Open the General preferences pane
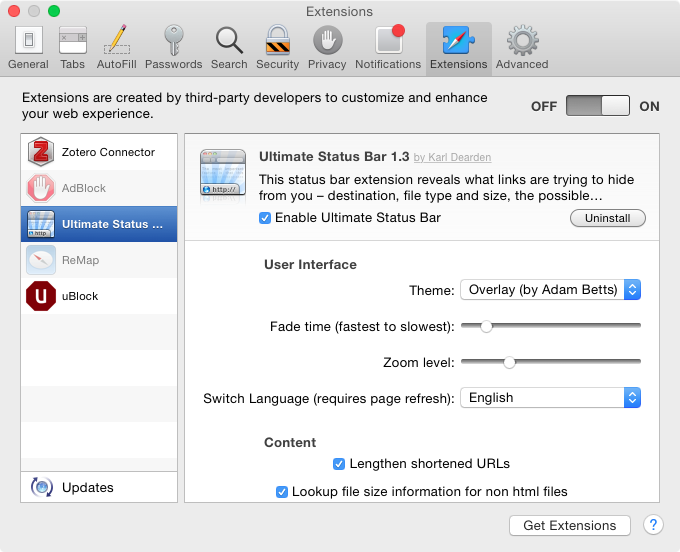680x552 pixels. coord(29,48)
